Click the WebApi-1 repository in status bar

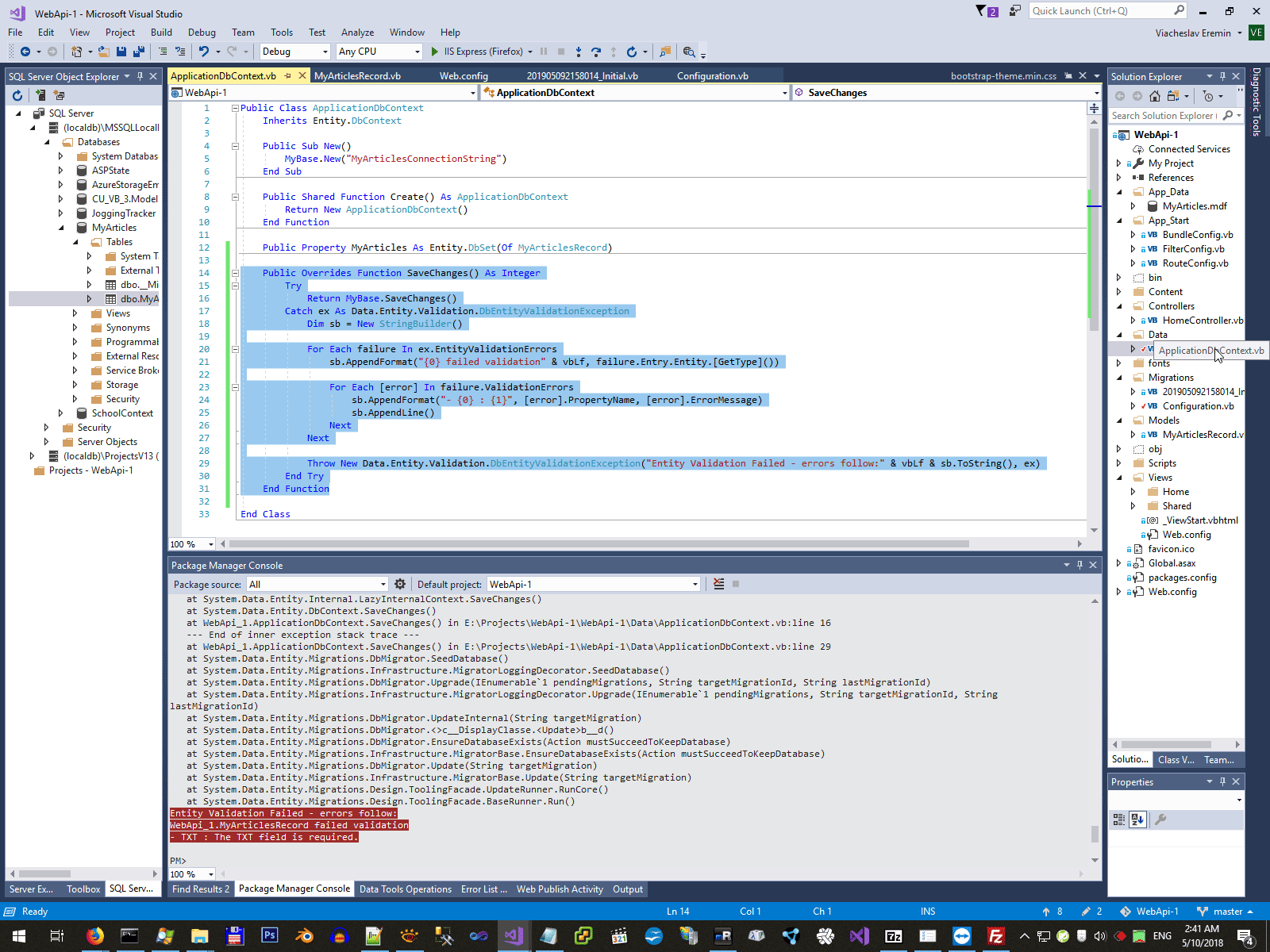click(x=1149, y=912)
